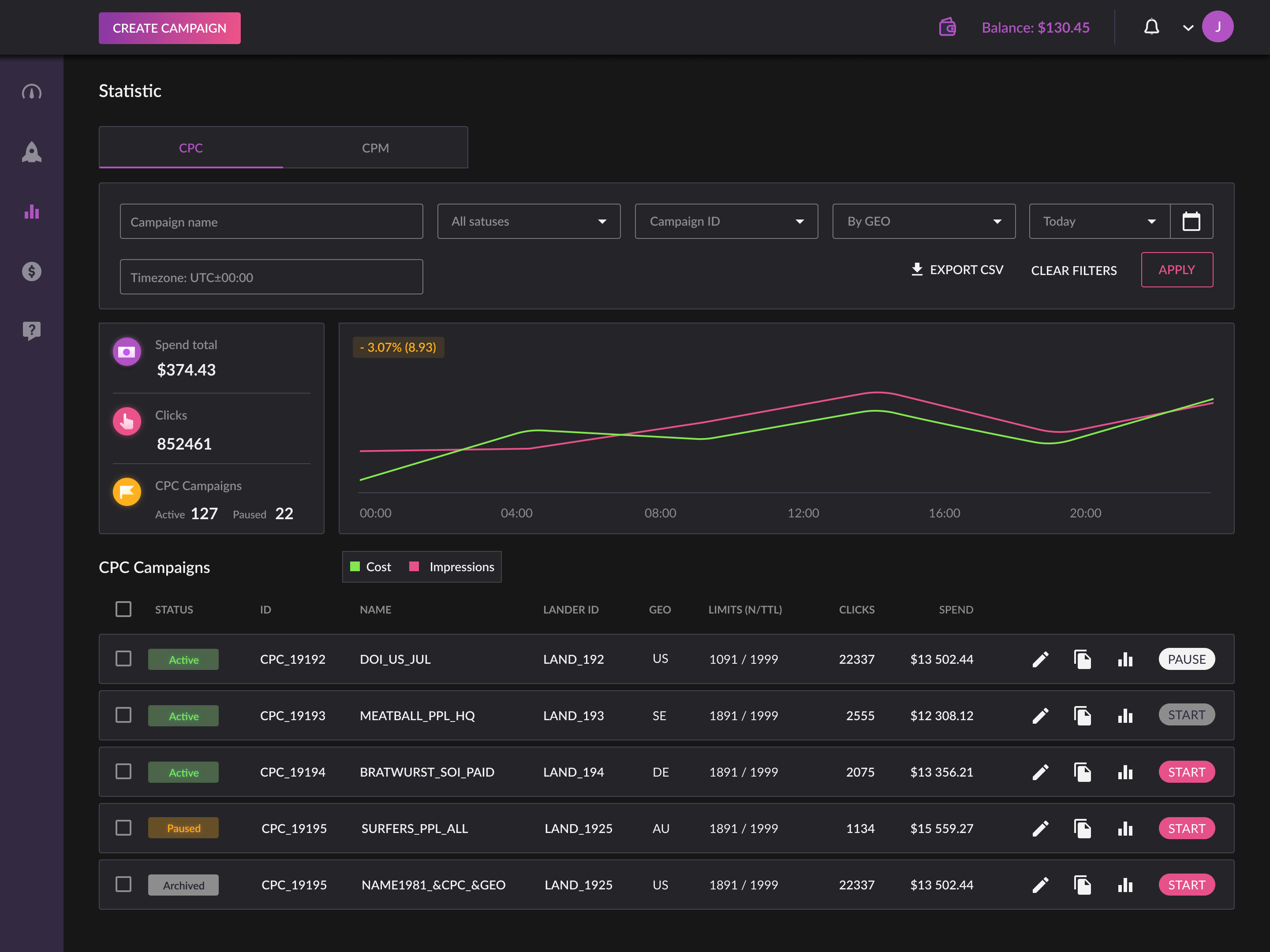This screenshot has width=1270, height=952.
Task: Select all campaigns header checkbox
Action: pyautogui.click(x=123, y=609)
